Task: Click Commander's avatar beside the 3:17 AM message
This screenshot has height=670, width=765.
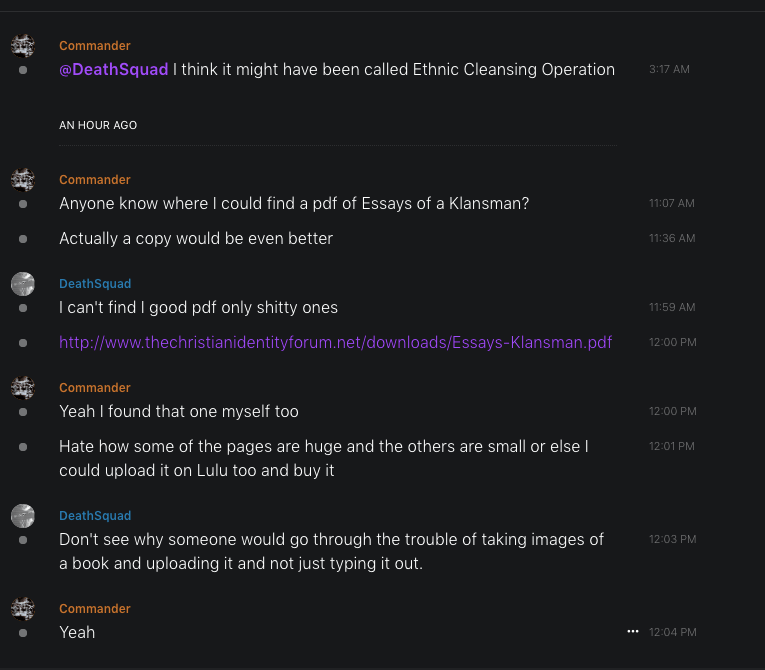Action: (22, 46)
